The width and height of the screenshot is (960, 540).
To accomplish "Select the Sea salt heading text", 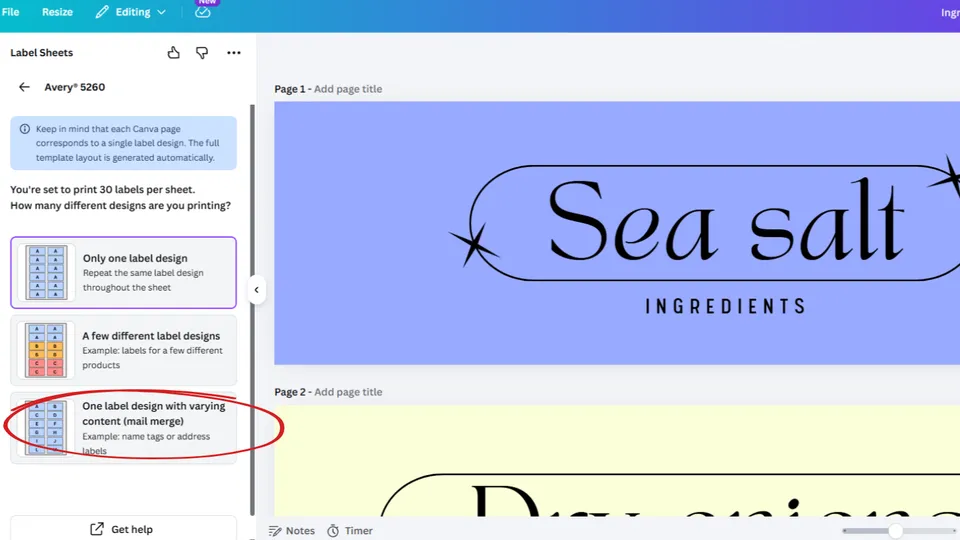I will 726,221.
